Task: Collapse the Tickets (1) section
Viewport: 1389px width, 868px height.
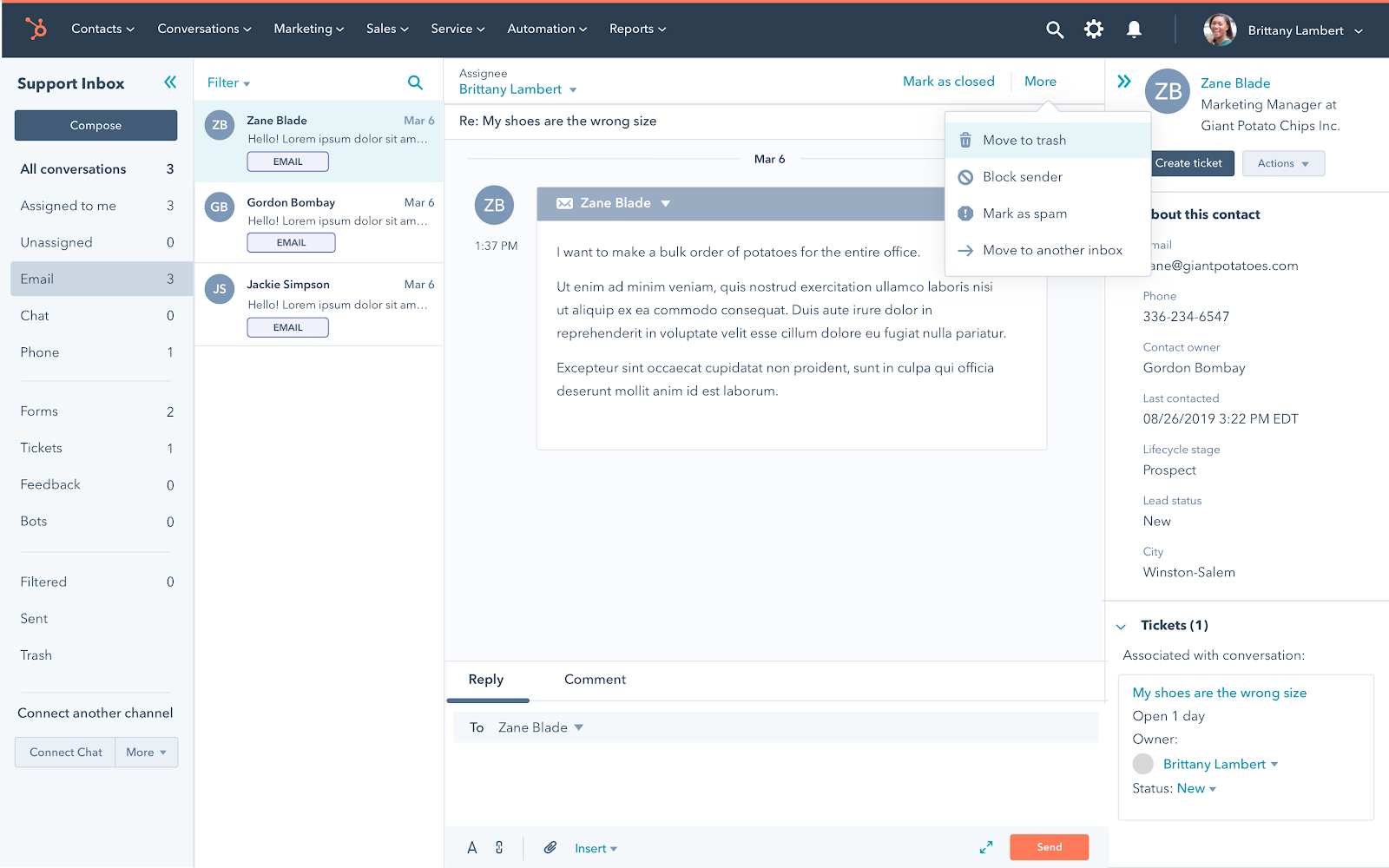Action: click(1121, 626)
